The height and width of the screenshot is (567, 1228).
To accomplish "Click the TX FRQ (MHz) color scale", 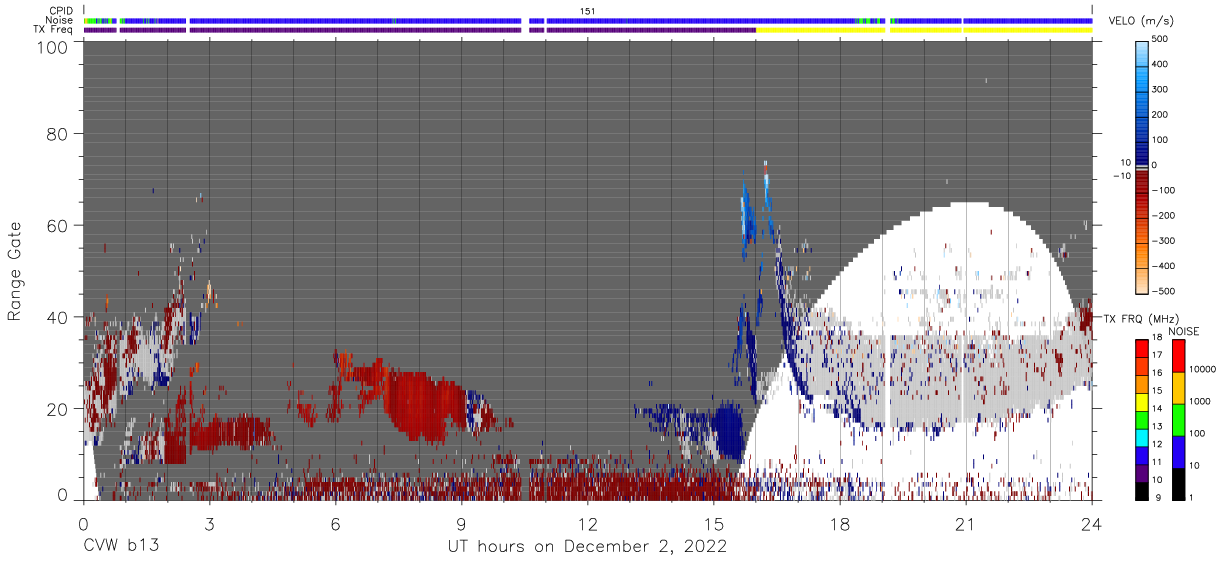I will (1142, 420).
